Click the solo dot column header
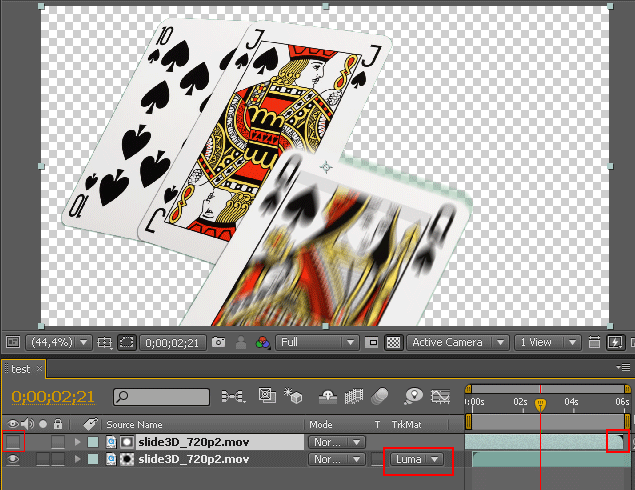This screenshot has height=490, width=635. tap(43, 424)
